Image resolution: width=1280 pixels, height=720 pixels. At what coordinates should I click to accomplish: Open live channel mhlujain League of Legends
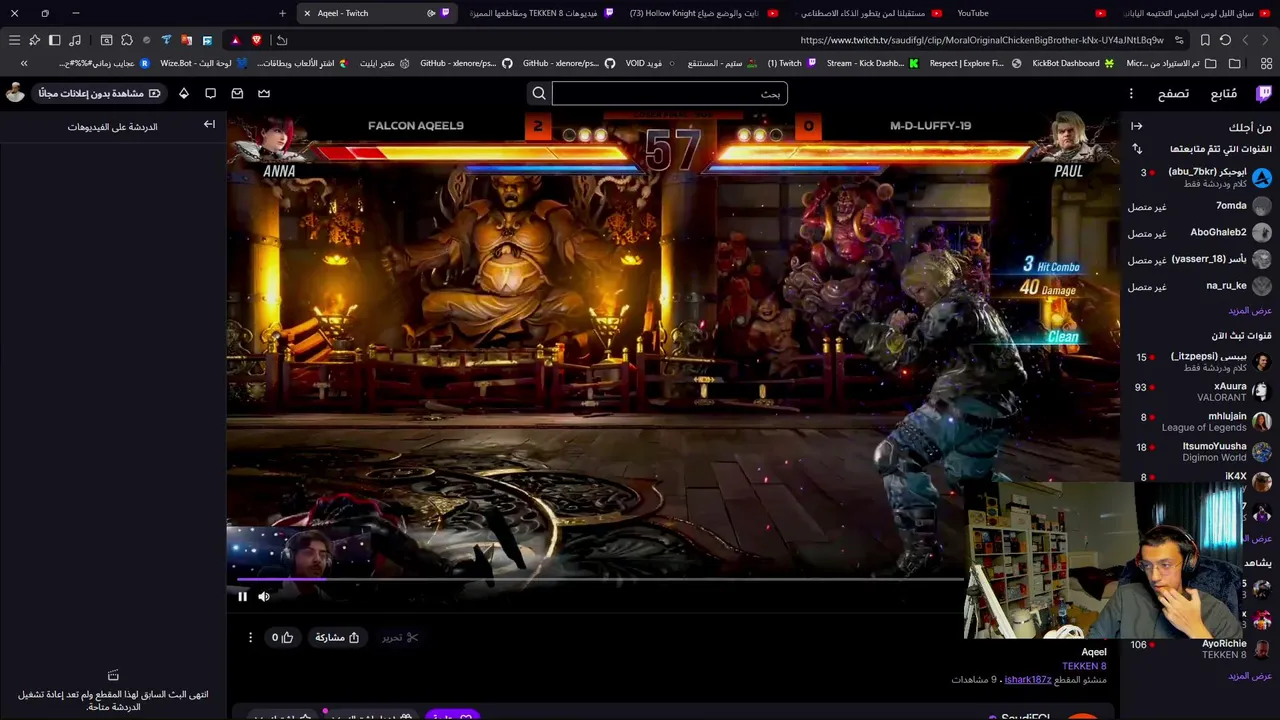(x=1200, y=421)
